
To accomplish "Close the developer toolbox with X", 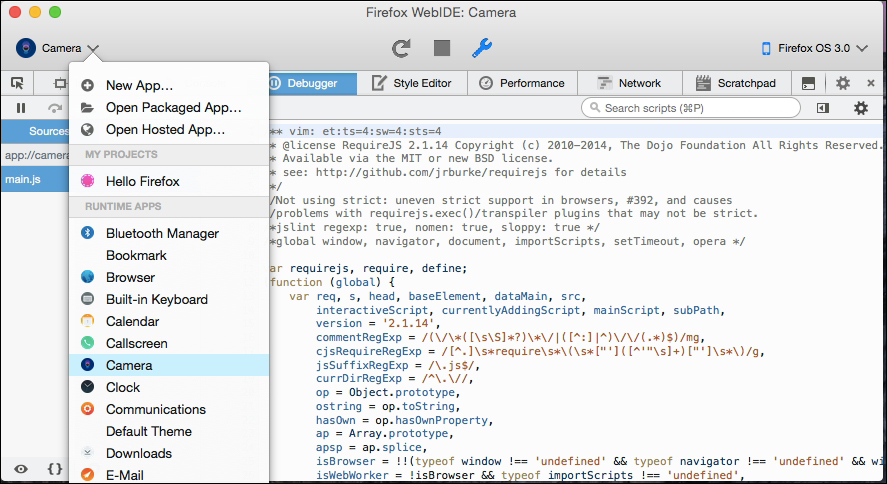I will 871,83.
